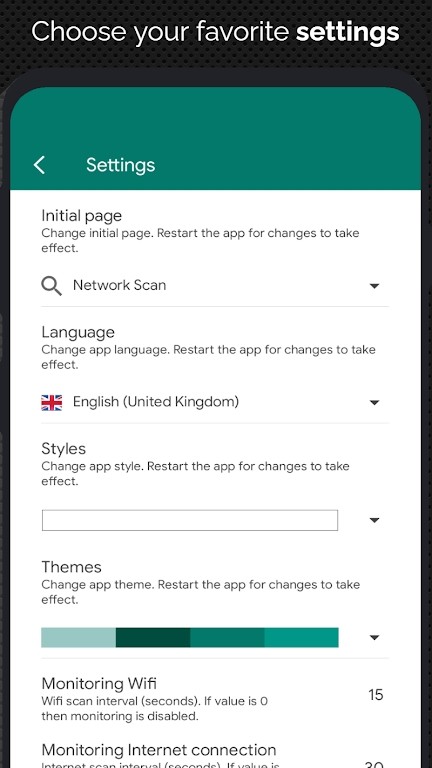Expand the Themes dropdown arrow
The image size is (432, 768).
coord(374,638)
